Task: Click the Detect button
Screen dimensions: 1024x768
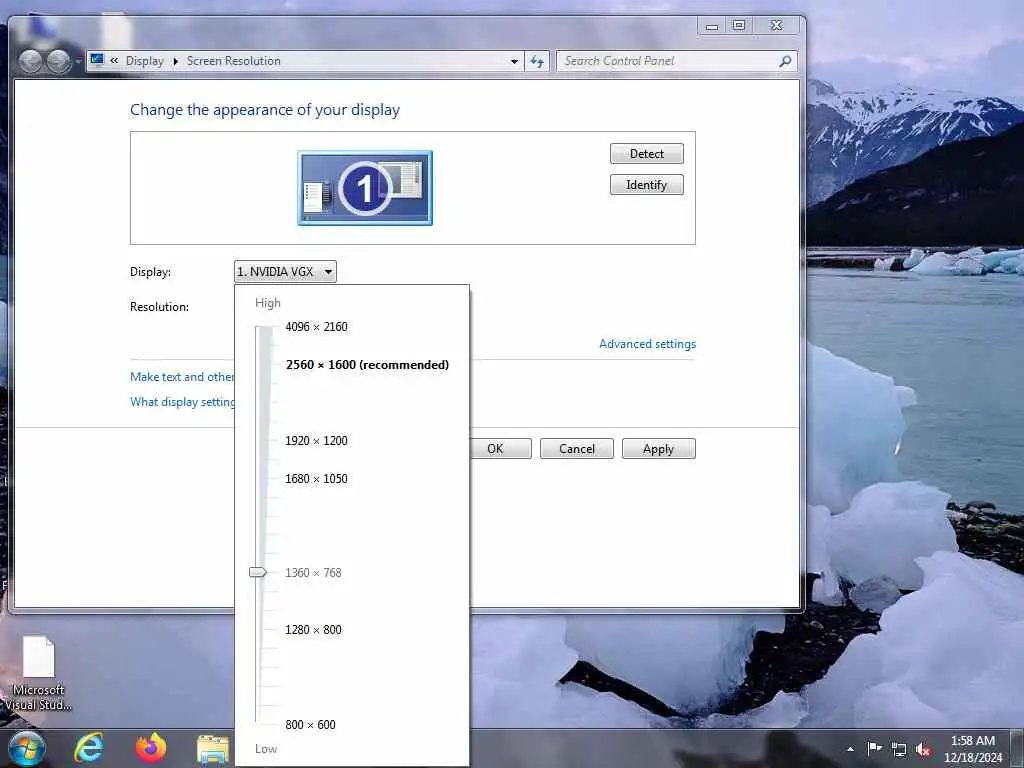Action: (x=647, y=153)
